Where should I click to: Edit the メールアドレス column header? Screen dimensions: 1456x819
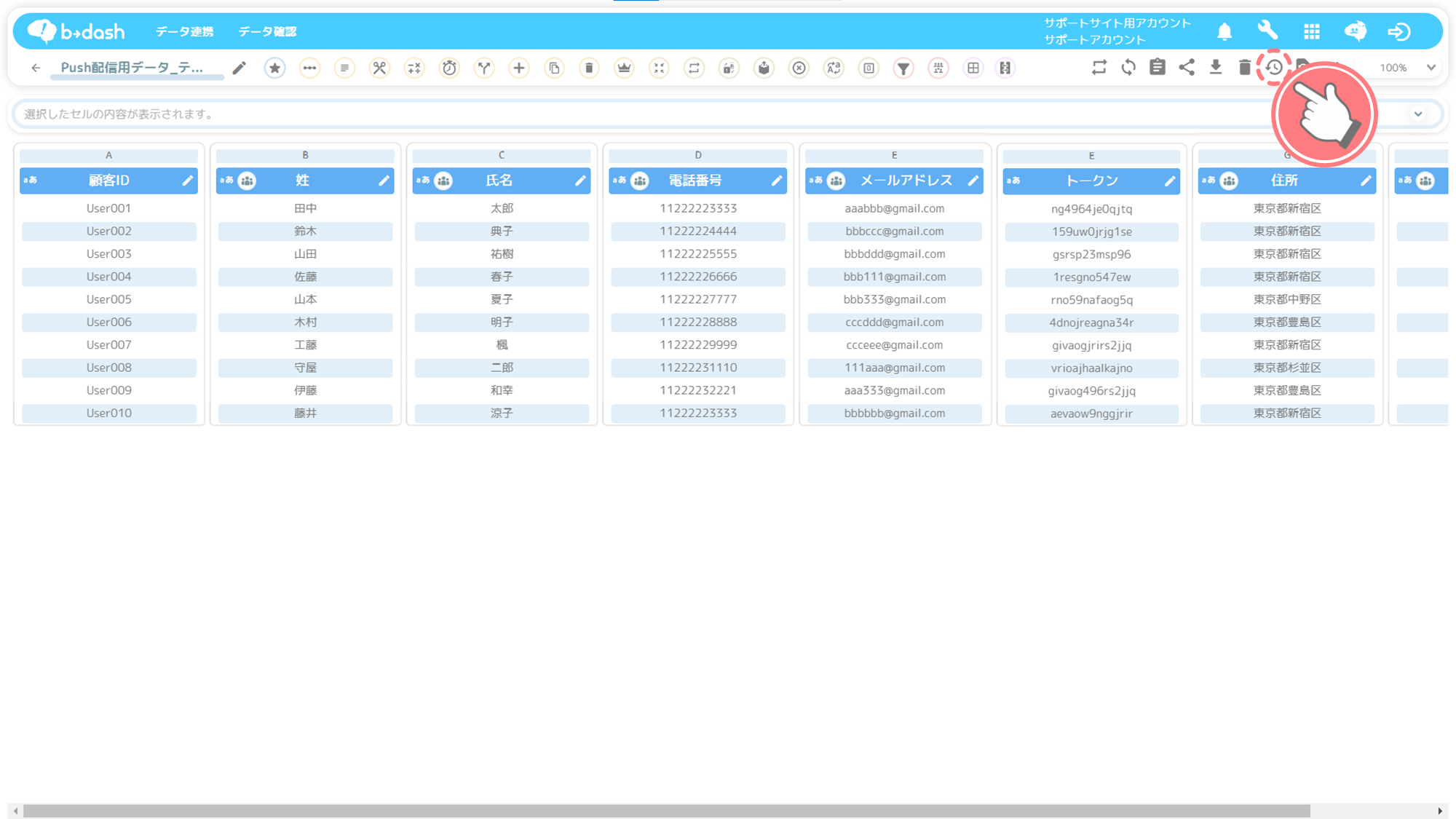pyautogui.click(x=973, y=181)
